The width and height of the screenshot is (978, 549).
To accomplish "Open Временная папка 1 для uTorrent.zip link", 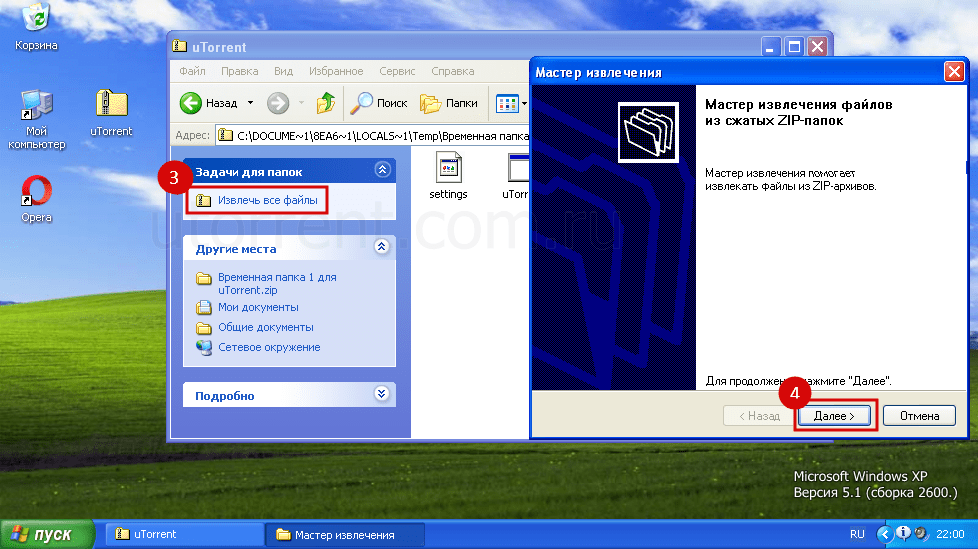I will click(277, 283).
